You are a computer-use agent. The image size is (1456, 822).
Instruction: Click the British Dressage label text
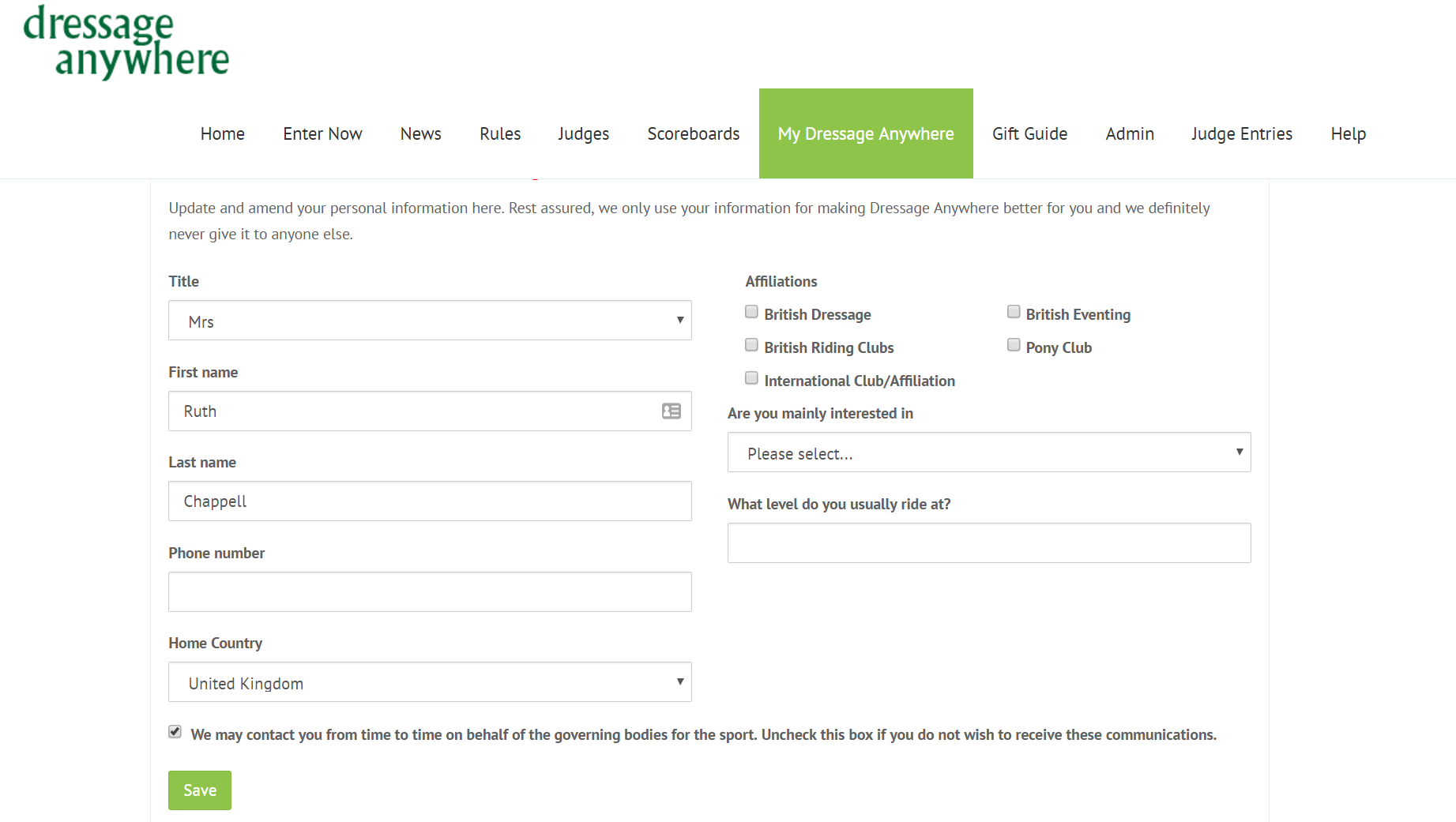point(818,314)
